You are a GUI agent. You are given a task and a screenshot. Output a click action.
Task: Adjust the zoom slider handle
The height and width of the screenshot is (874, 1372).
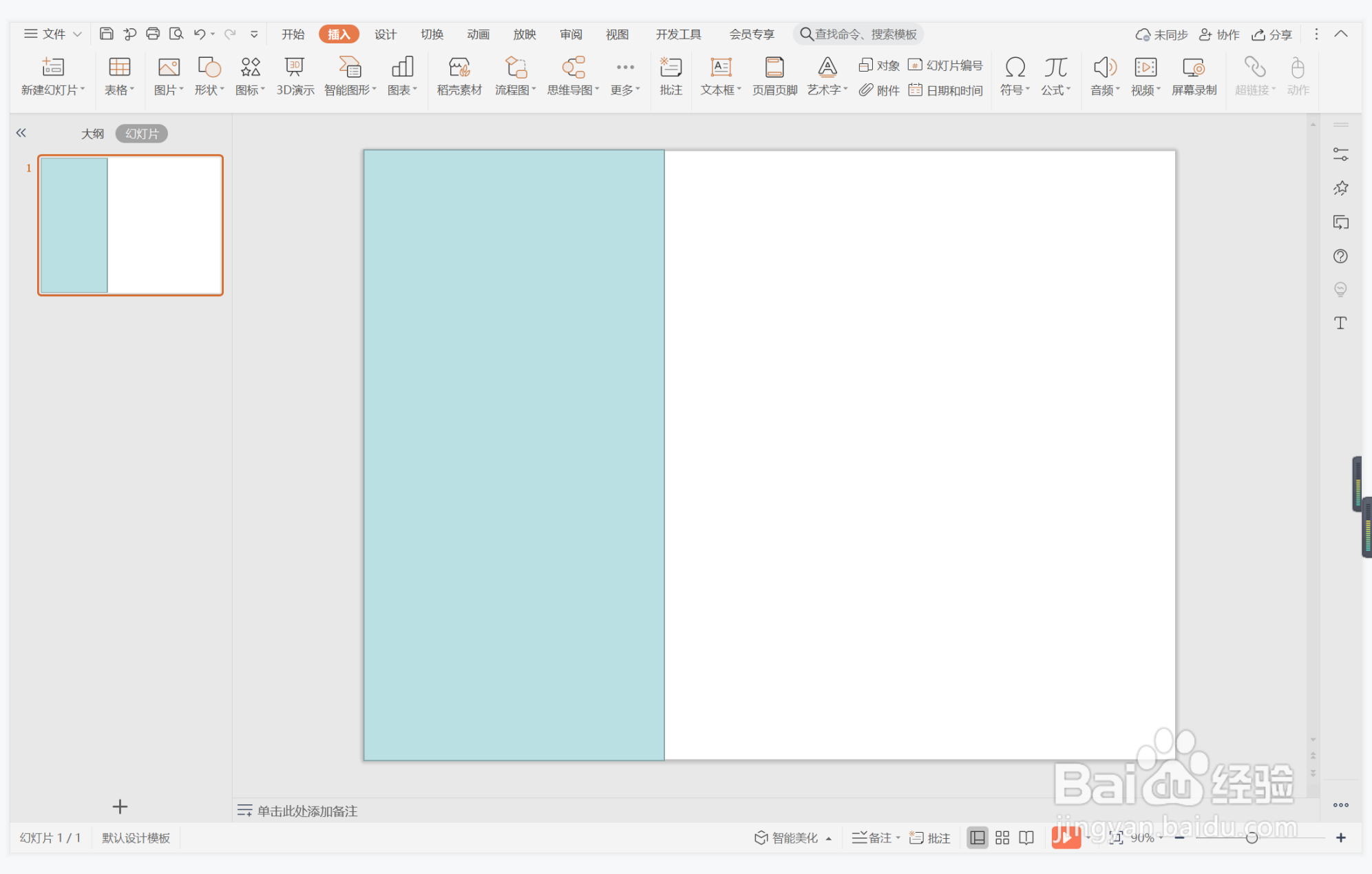[x=1252, y=837]
